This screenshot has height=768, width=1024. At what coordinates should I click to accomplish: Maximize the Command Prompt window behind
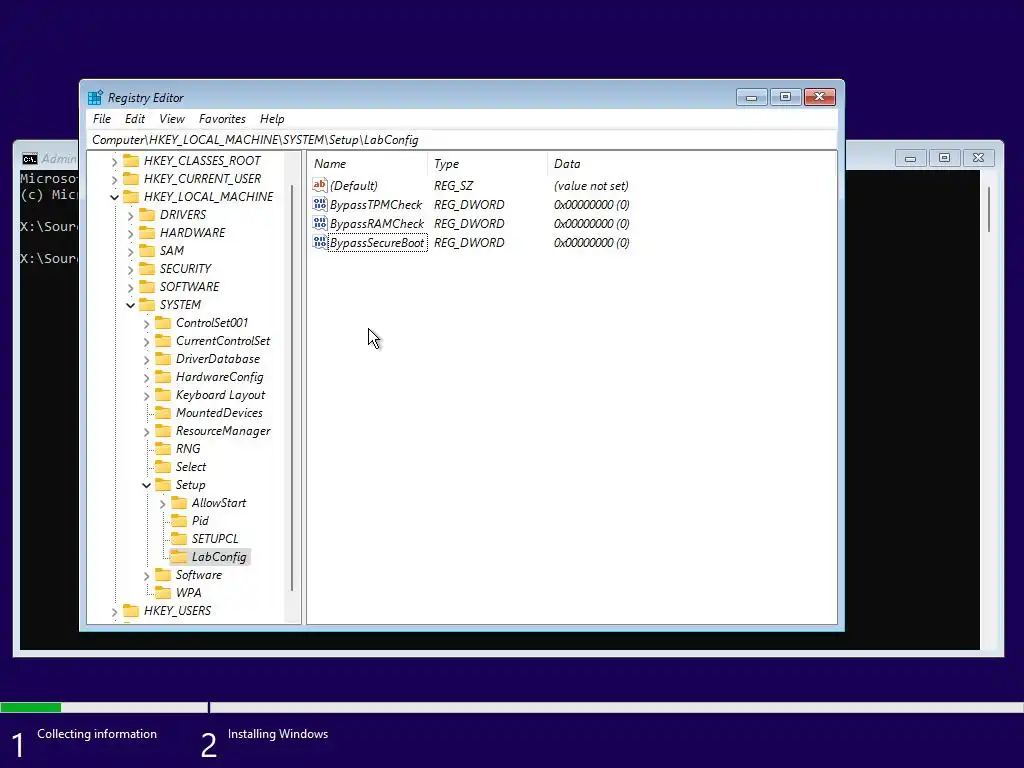coord(944,157)
